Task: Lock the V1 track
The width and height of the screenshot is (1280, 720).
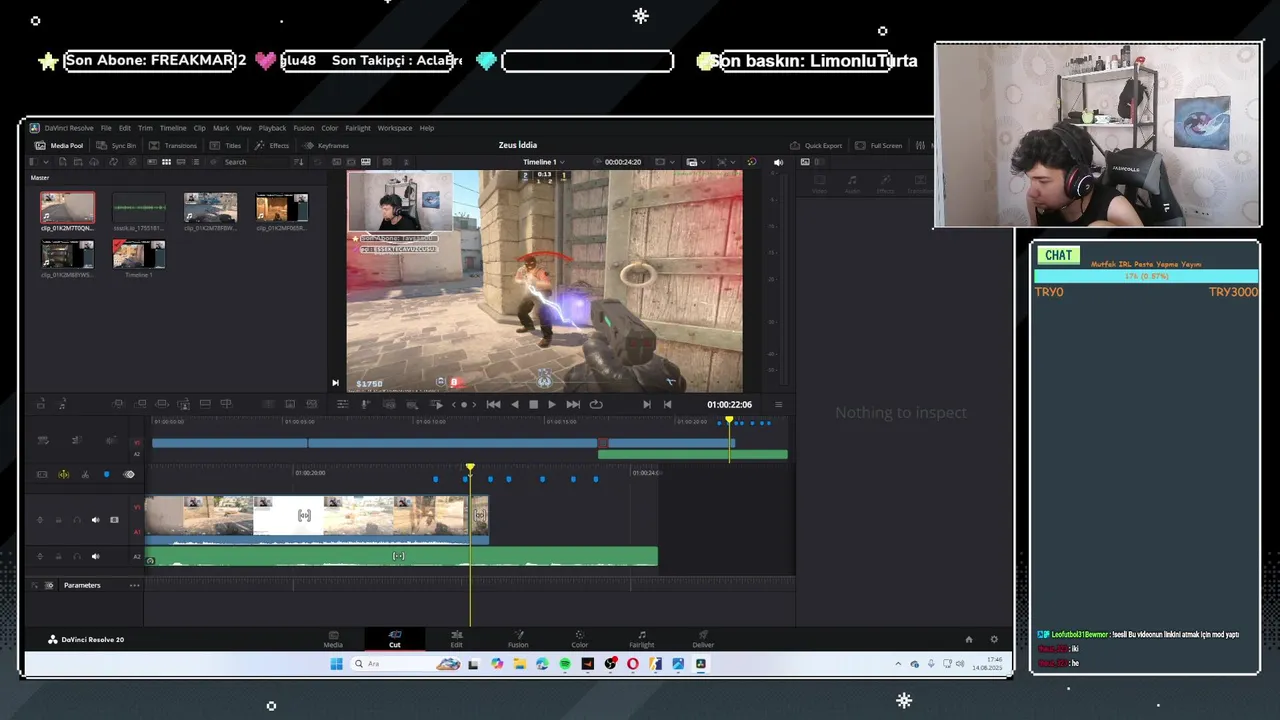Action: pos(58,519)
